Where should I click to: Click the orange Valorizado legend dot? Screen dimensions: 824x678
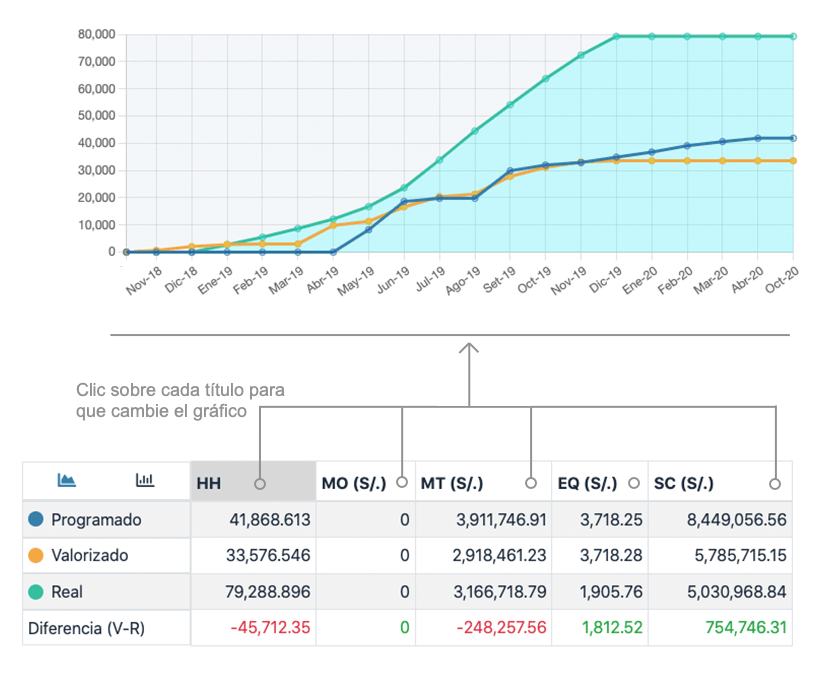(36, 555)
